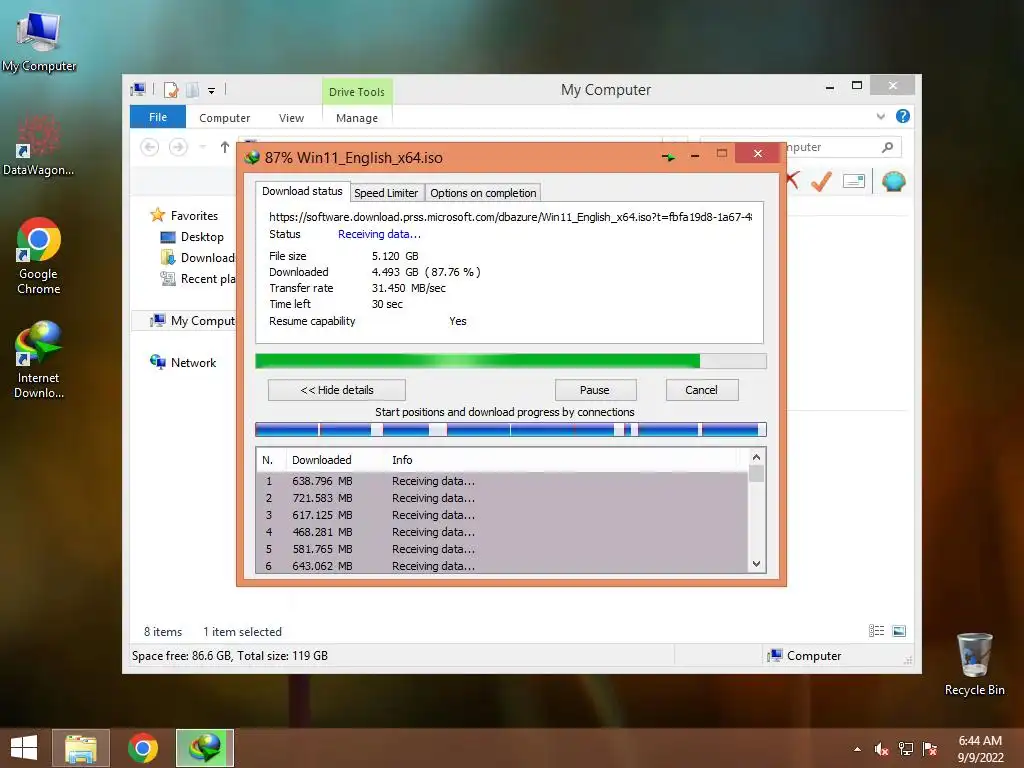Select Internet Download Manager taskbar icon
This screenshot has height=768, width=1024.
(204, 748)
